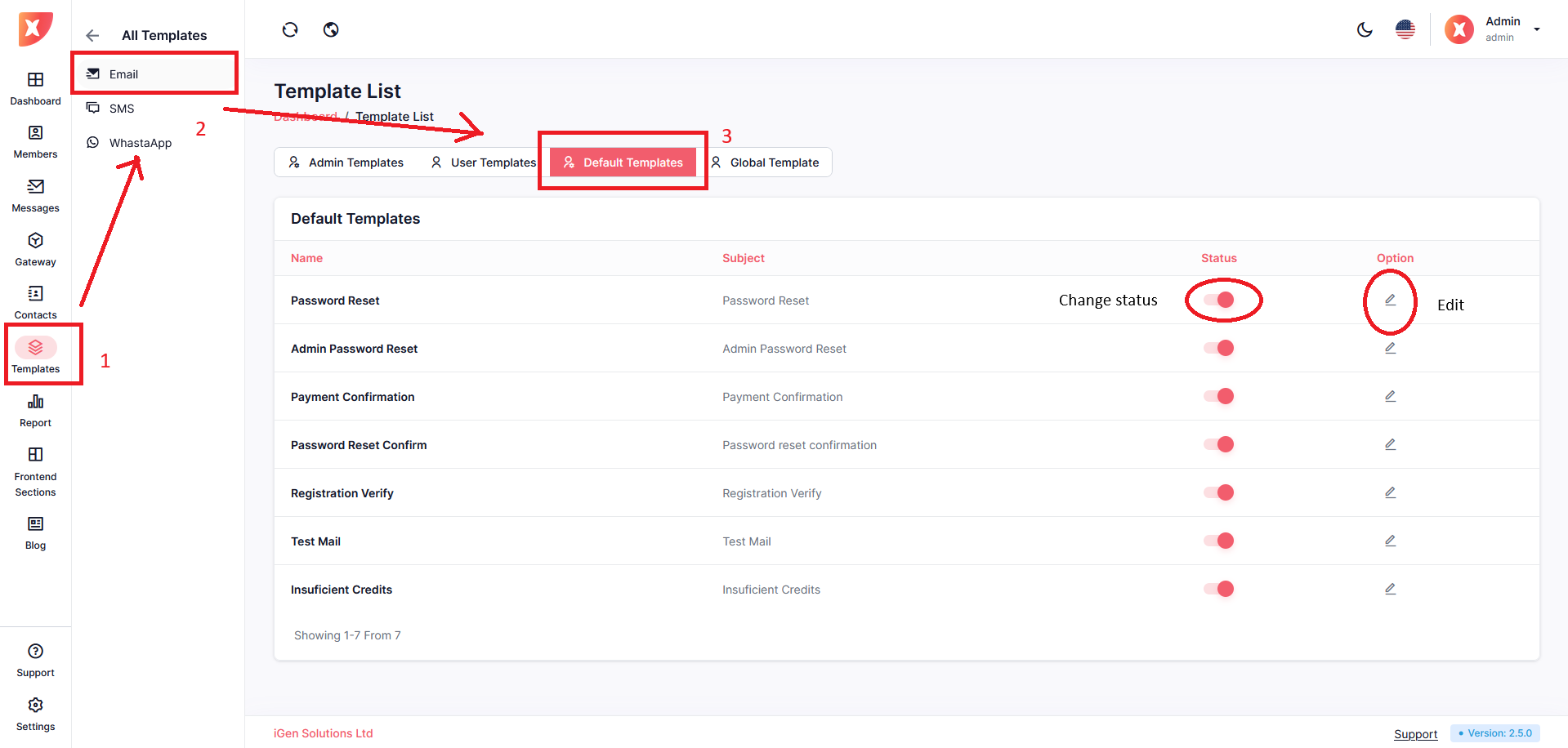Edit the Payment Confirmation template
Image resolution: width=1568 pixels, height=748 pixels.
(x=1390, y=396)
